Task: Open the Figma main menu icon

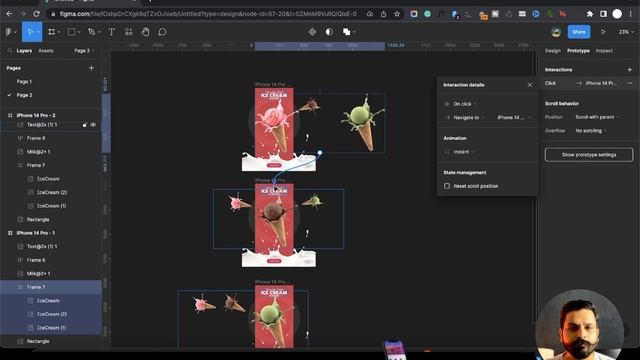Action: 9,32
